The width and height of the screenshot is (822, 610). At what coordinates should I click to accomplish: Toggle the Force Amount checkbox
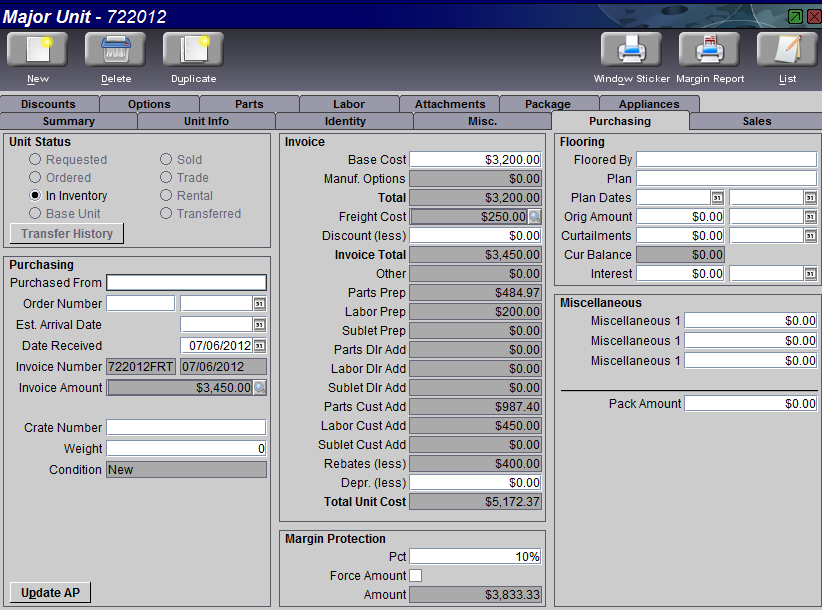click(x=416, y=576)
